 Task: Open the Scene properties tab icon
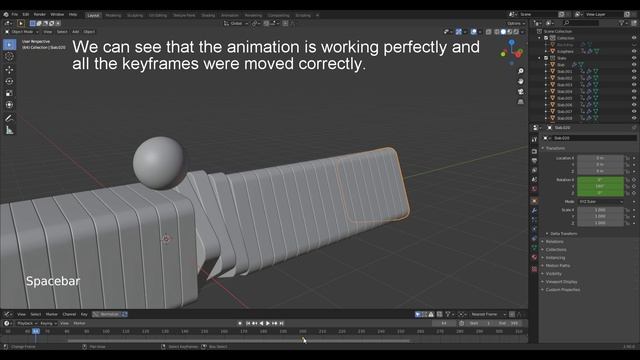[534, 180]
